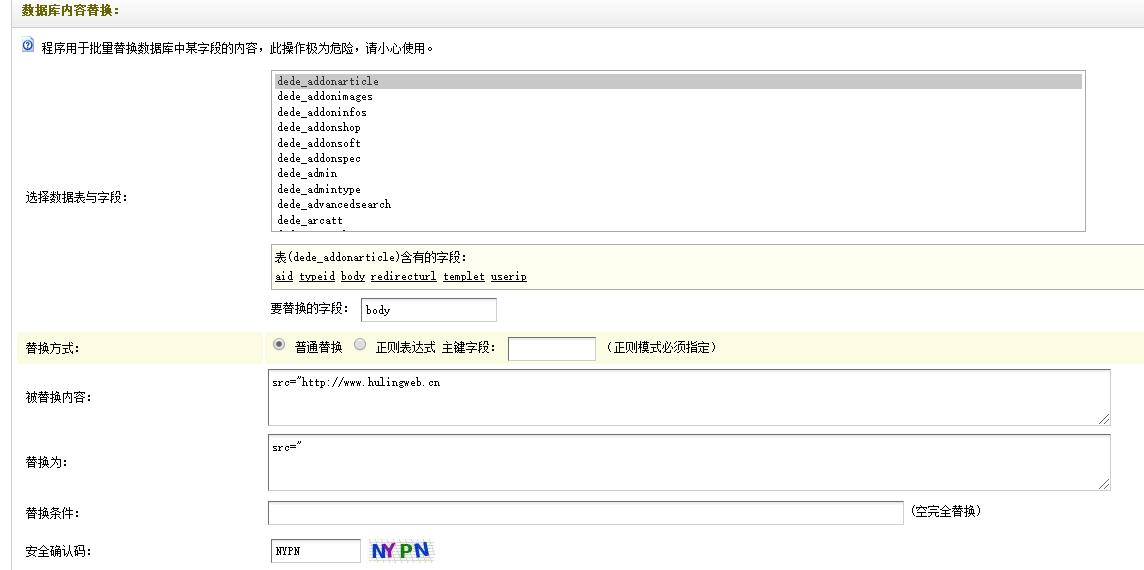Pick dede_addonshop in the table list
This screenshot has width=1144, height=570.
click(x=319, y=128)
